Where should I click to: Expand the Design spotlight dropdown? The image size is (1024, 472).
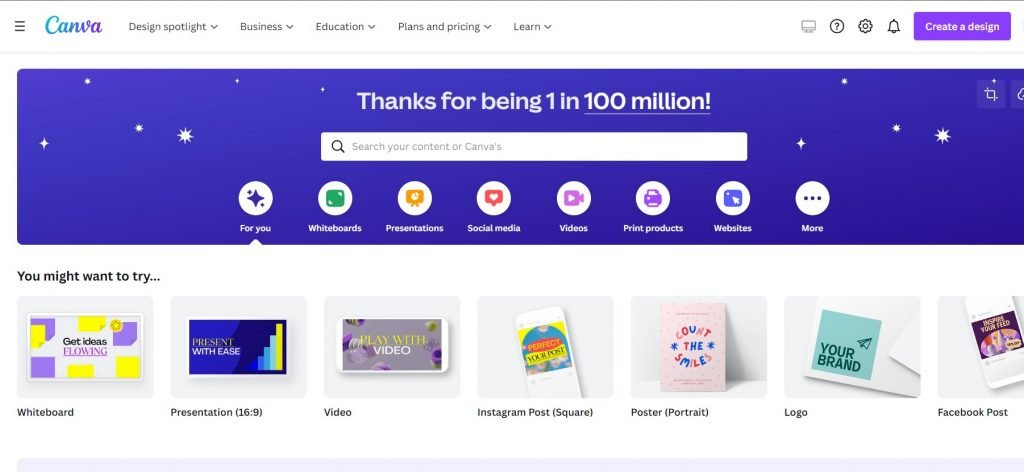(173, 26)
